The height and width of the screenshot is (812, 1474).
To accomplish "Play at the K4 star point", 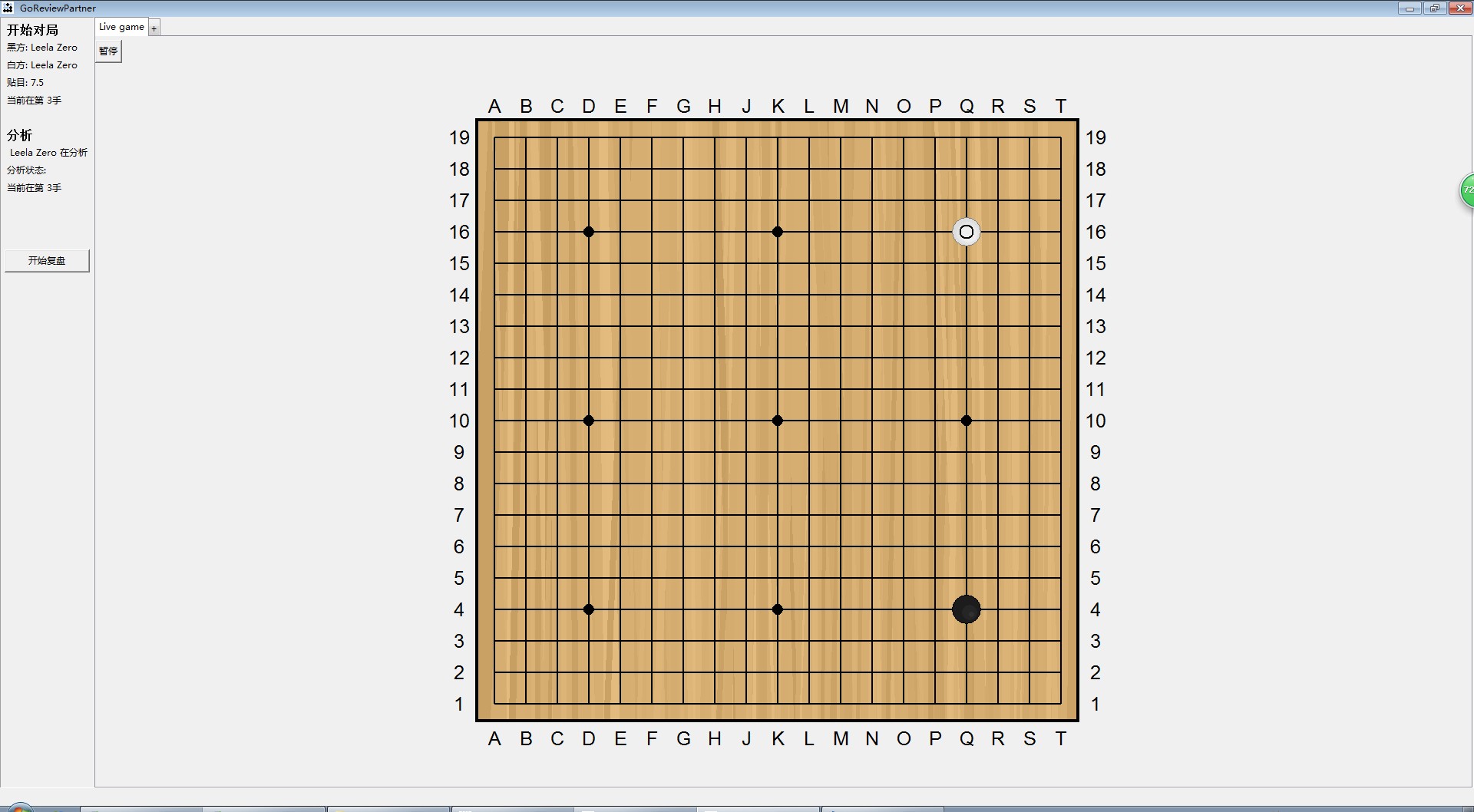I will tap(778, 609).
